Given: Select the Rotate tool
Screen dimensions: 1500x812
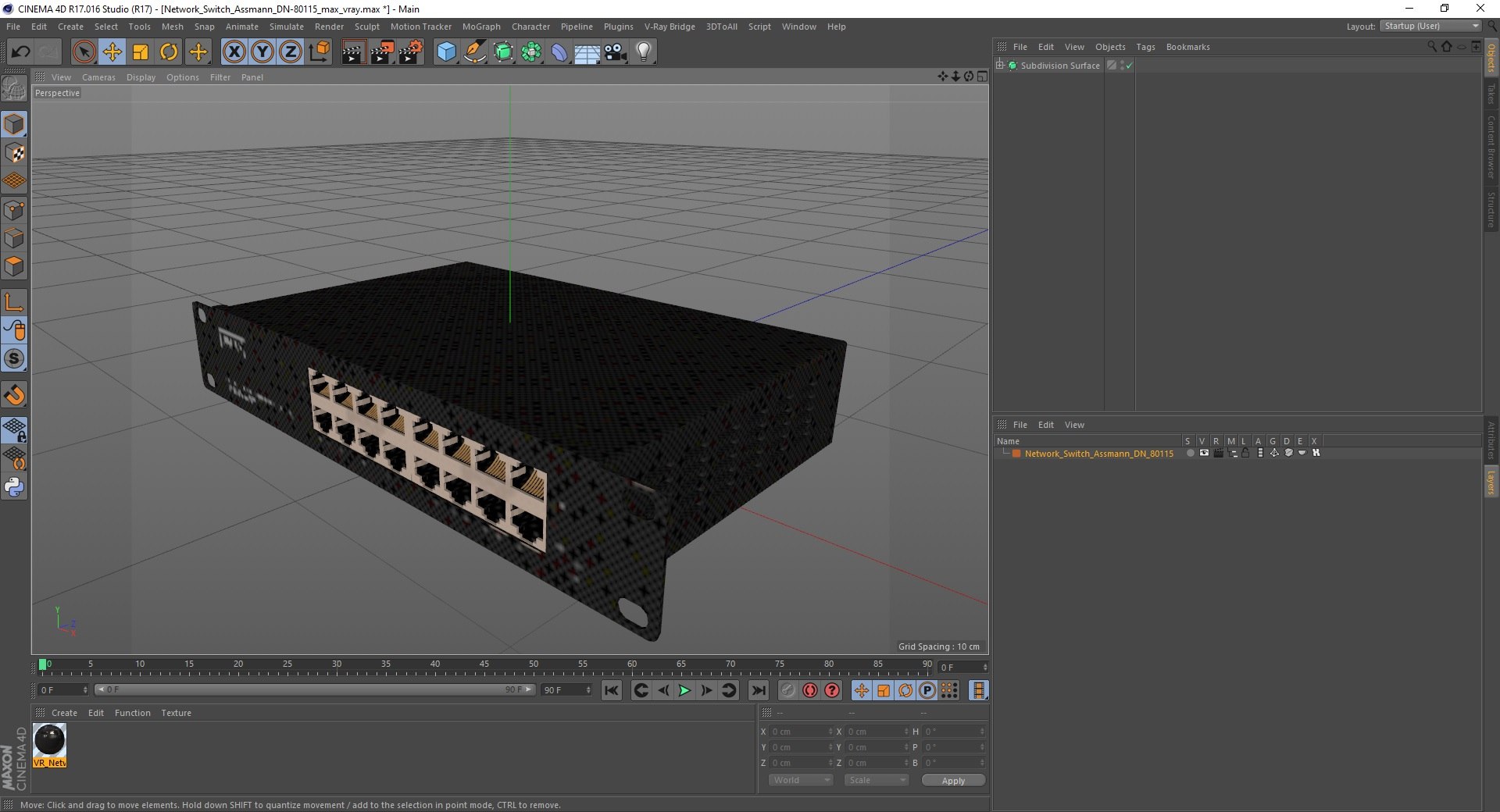Looking at the screenshot, I should point(169,52).
